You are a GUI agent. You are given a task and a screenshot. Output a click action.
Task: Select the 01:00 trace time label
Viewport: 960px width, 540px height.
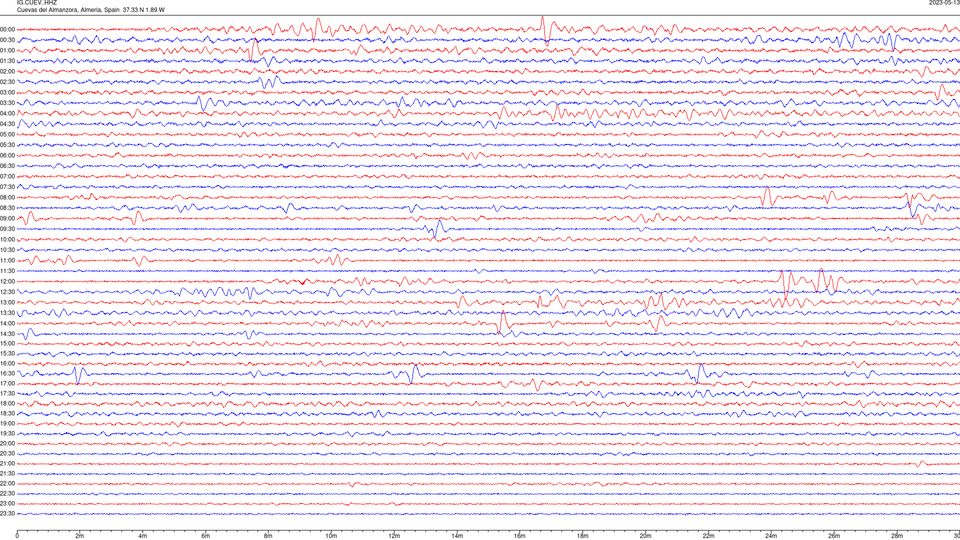(x=7, y=51)
